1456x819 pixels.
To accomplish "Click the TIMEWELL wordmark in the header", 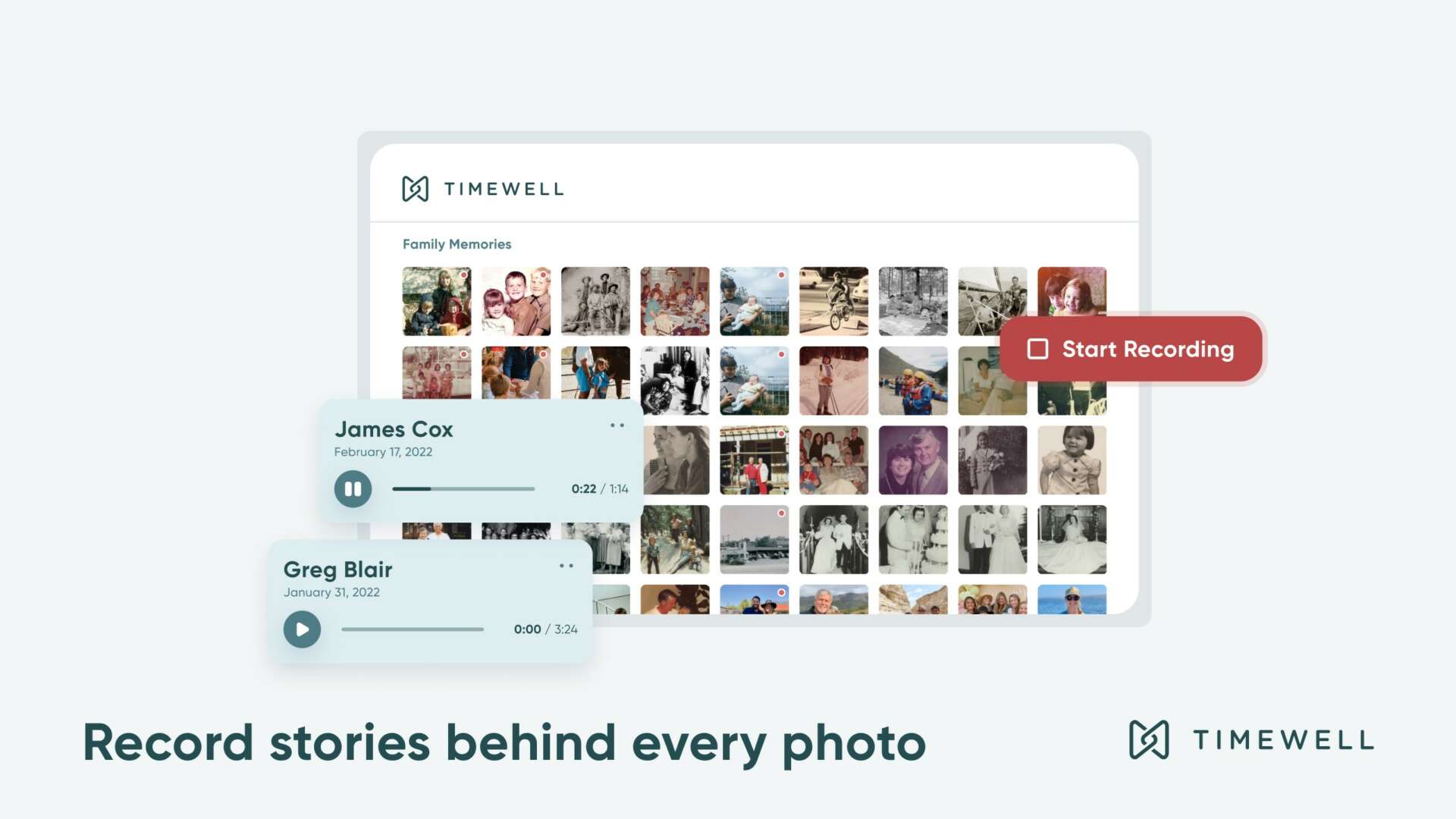I will pyautogui.click(x=504, y=189).
